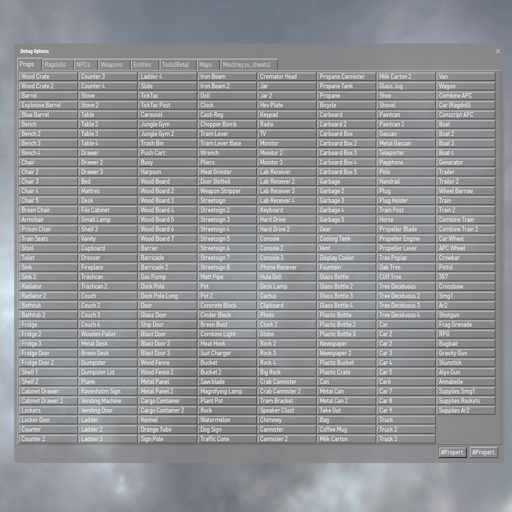
Task: Select the Fireplace button
Action: [108, 268]
